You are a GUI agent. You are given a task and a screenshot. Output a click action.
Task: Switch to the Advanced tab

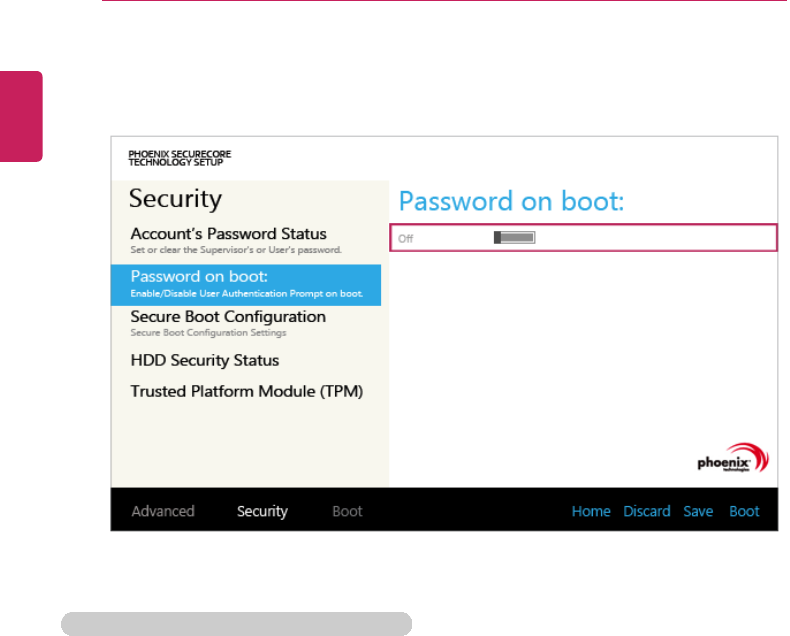point(163,511)
